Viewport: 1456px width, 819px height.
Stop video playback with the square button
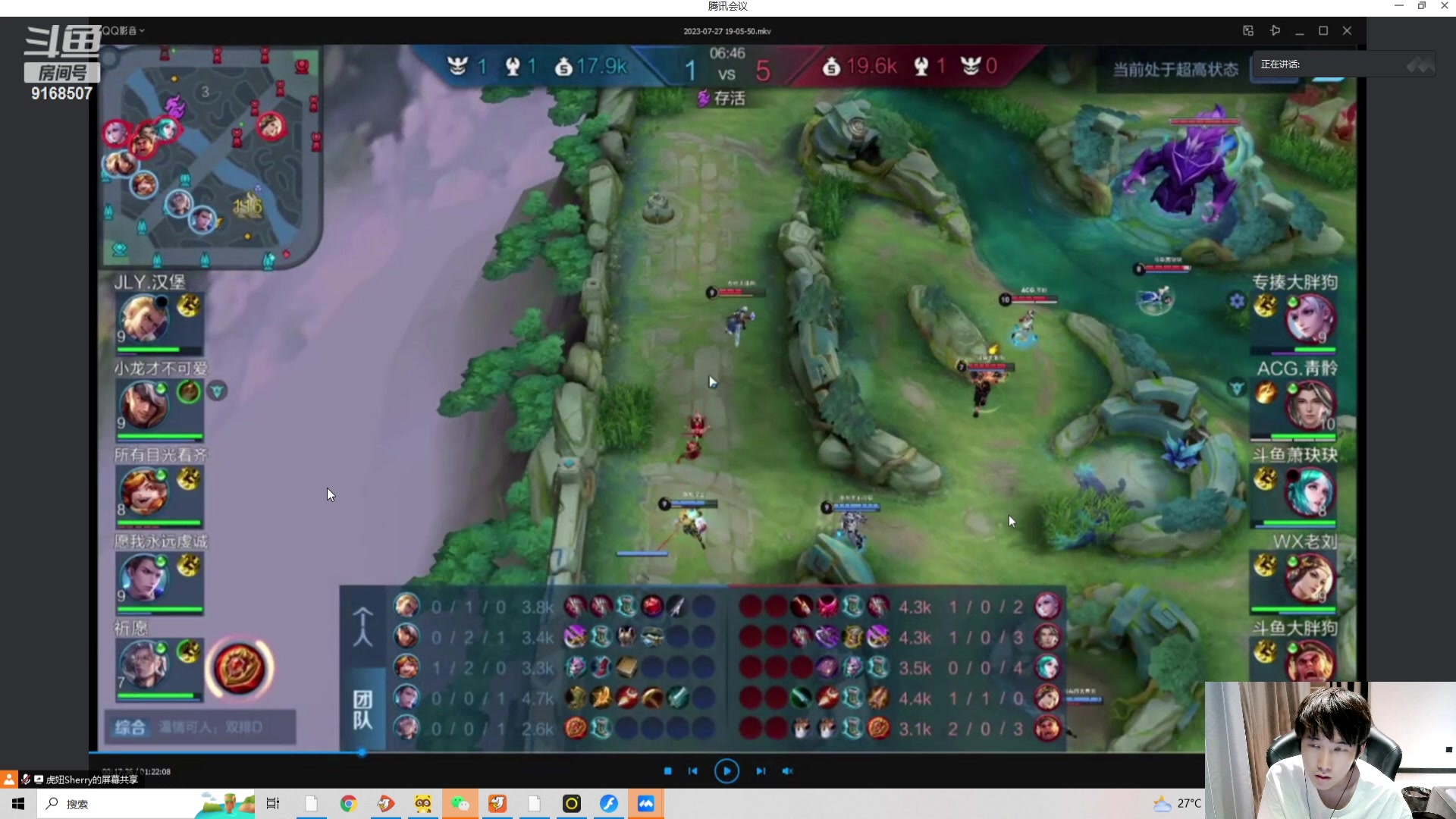[x=668, y=771]
